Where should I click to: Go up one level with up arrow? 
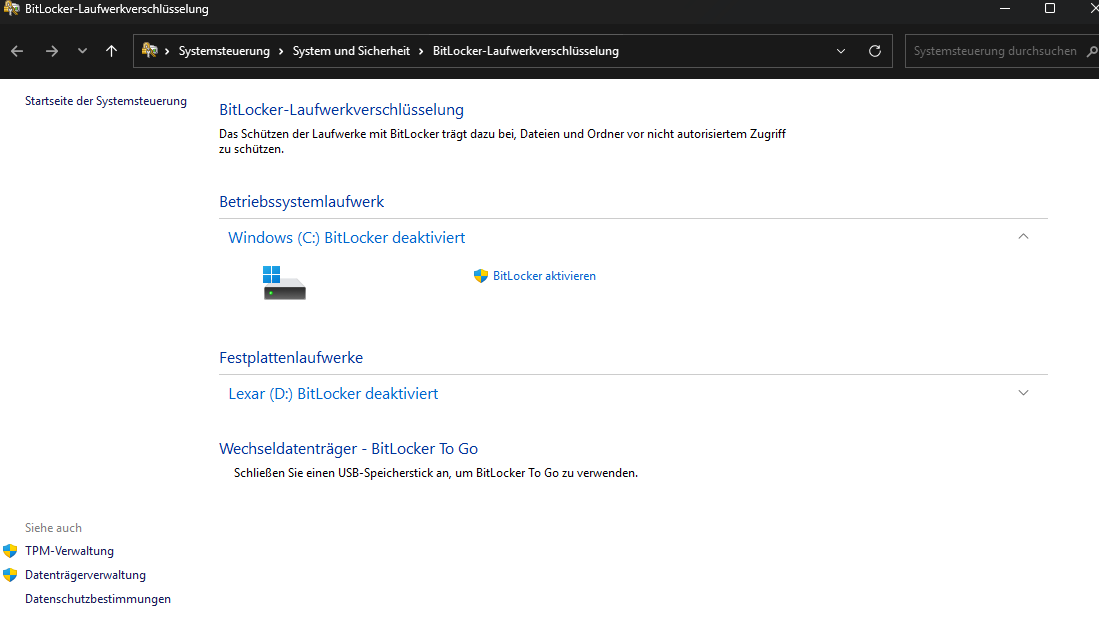[111, 51]
